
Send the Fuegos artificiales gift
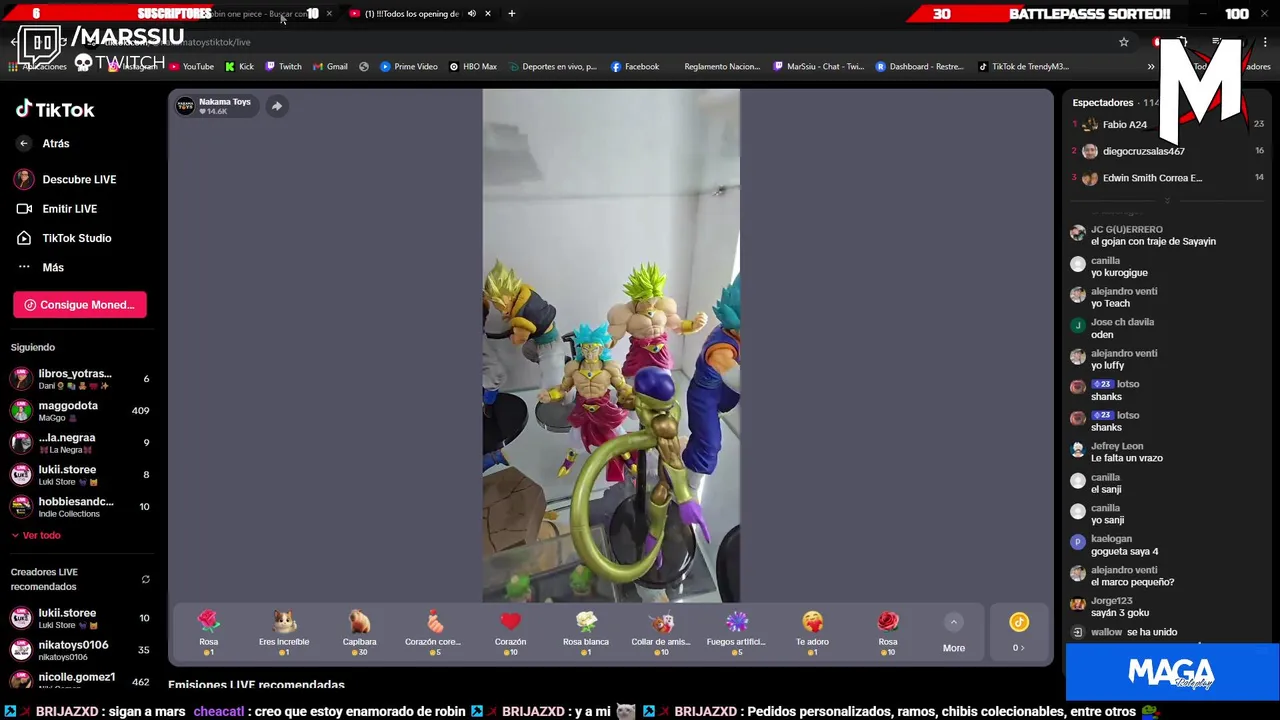[736, 632]
